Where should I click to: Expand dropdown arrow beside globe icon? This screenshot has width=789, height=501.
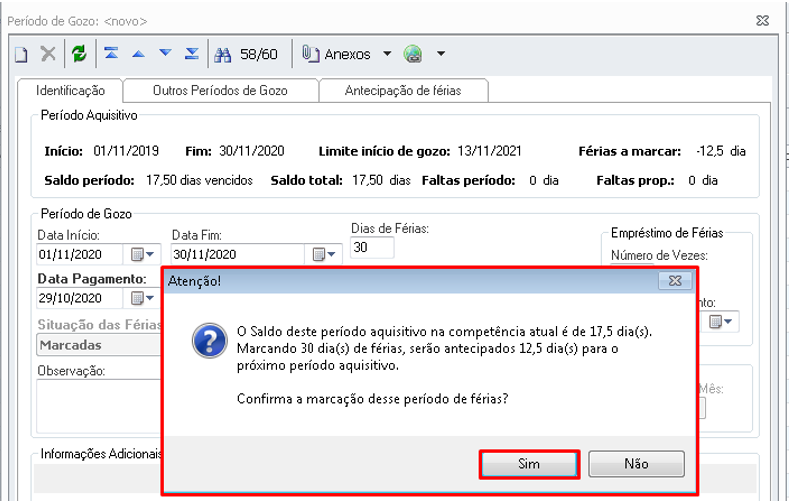[441, 53]
